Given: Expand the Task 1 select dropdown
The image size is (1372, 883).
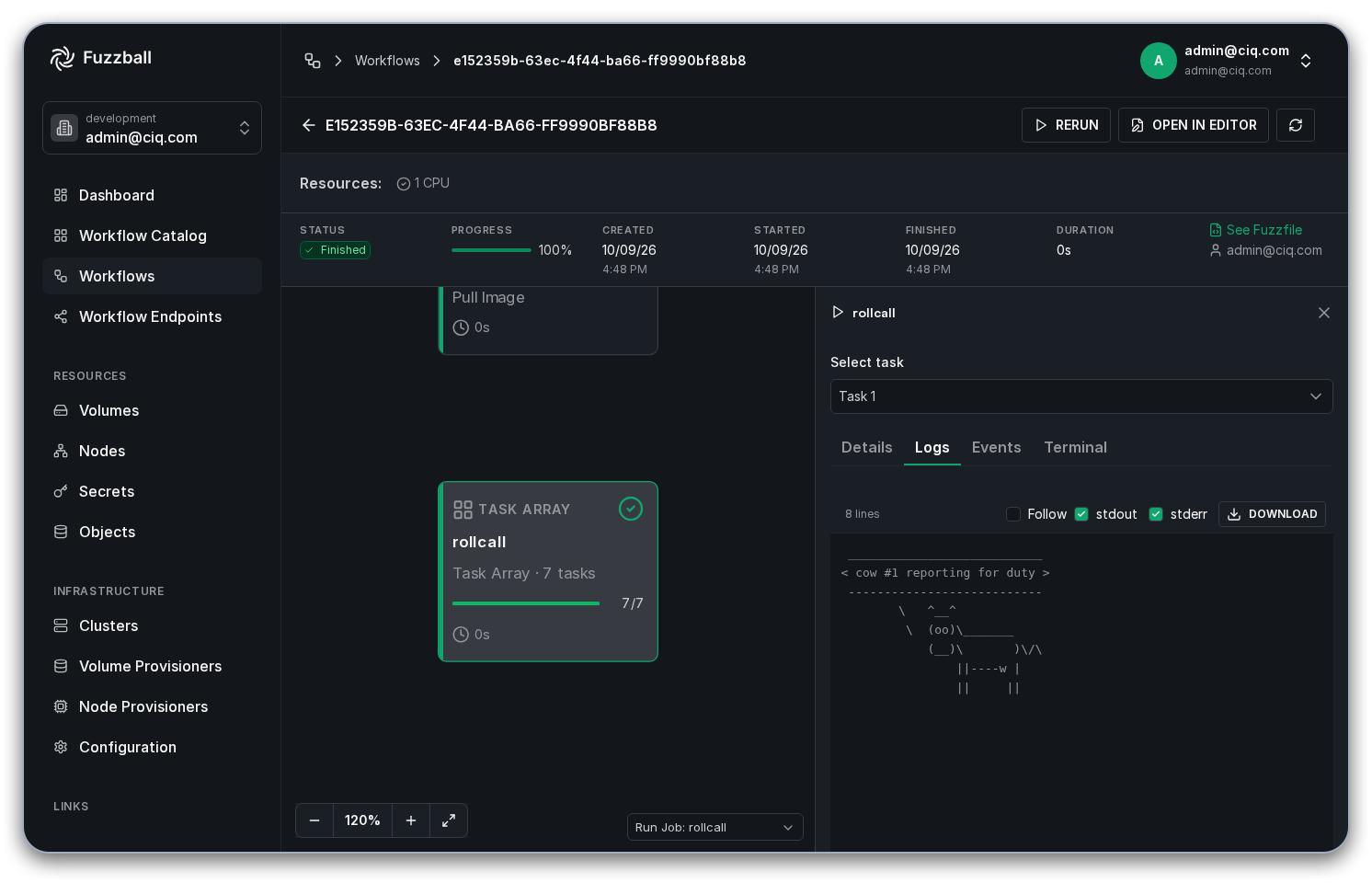Looking at the screenshot, I should [x=1081, y=396].
